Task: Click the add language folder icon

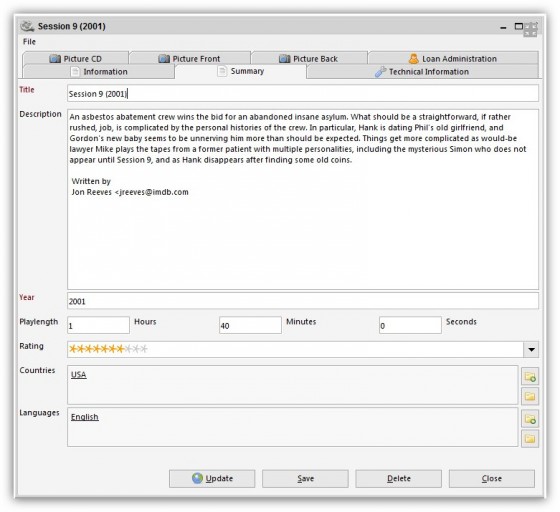Action: (530, 418)
